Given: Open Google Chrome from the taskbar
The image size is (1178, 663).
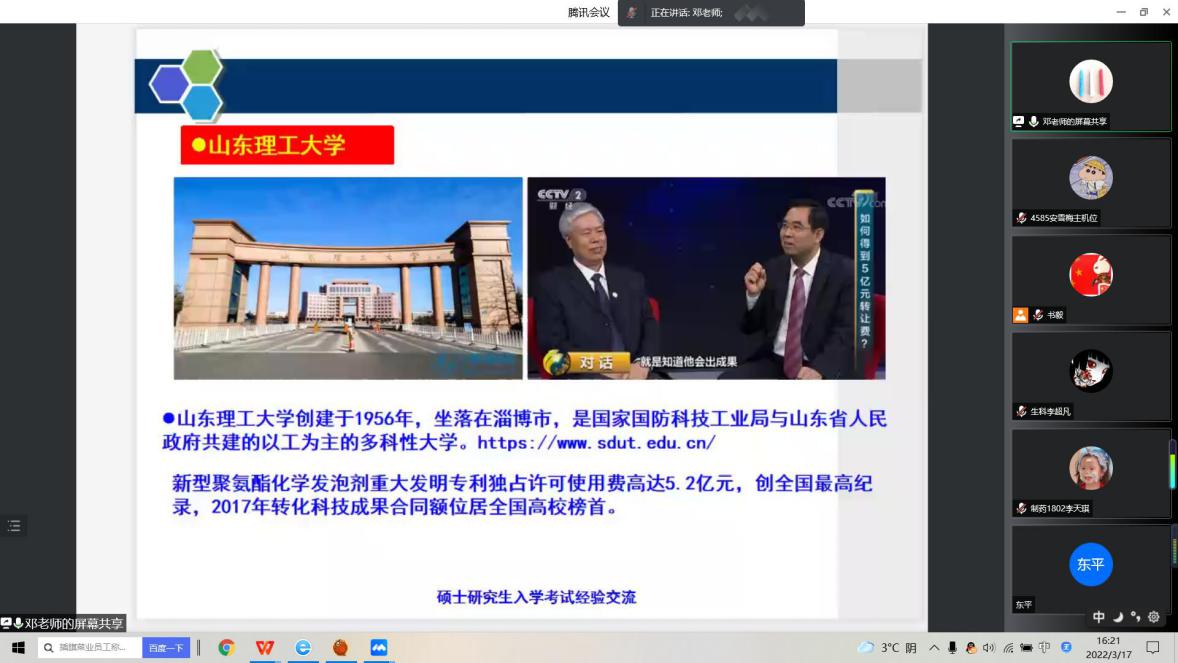Looking at the screenshot, I should (226, 648).
